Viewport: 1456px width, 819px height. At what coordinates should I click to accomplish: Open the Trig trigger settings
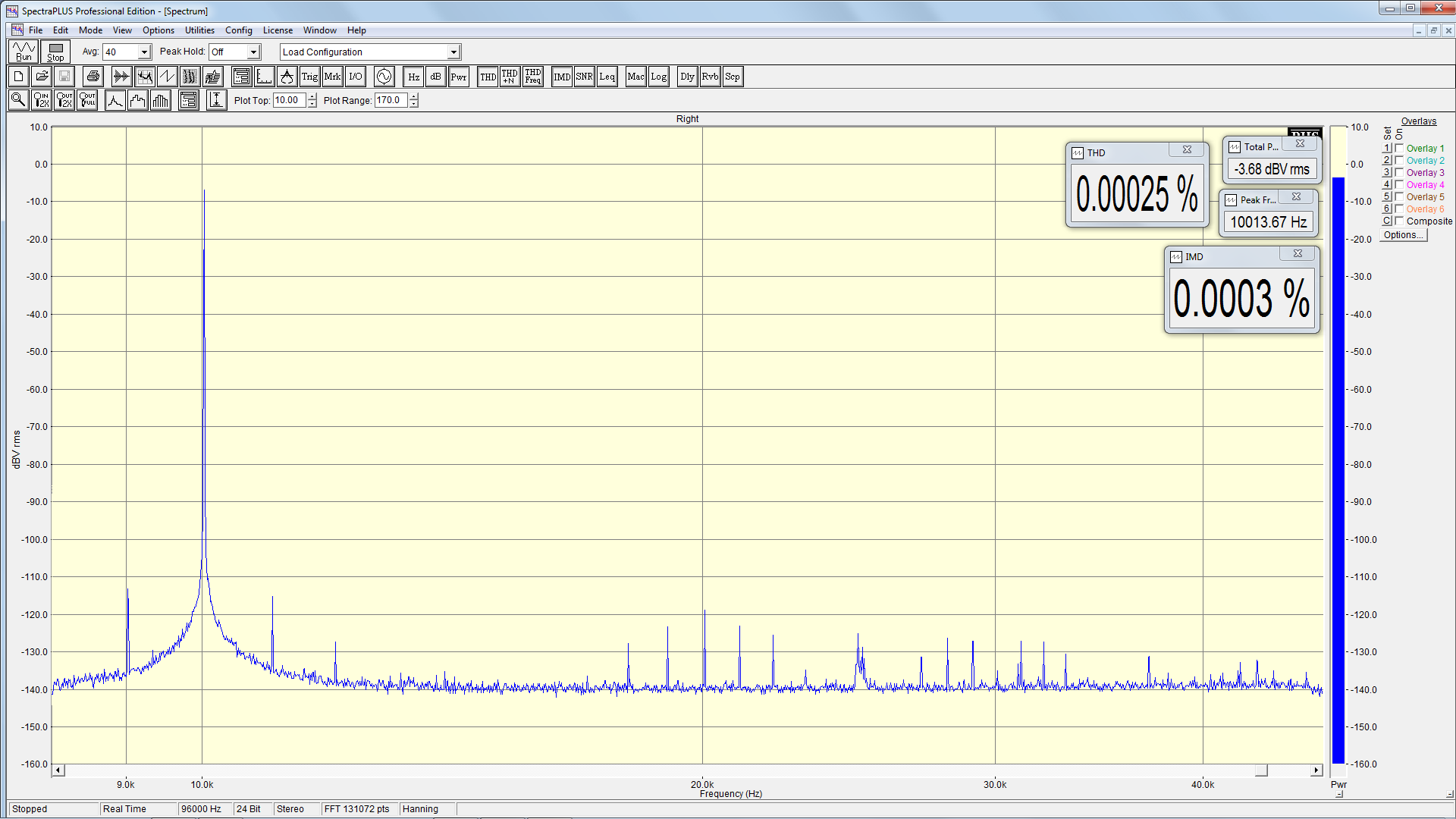(309, 77)
